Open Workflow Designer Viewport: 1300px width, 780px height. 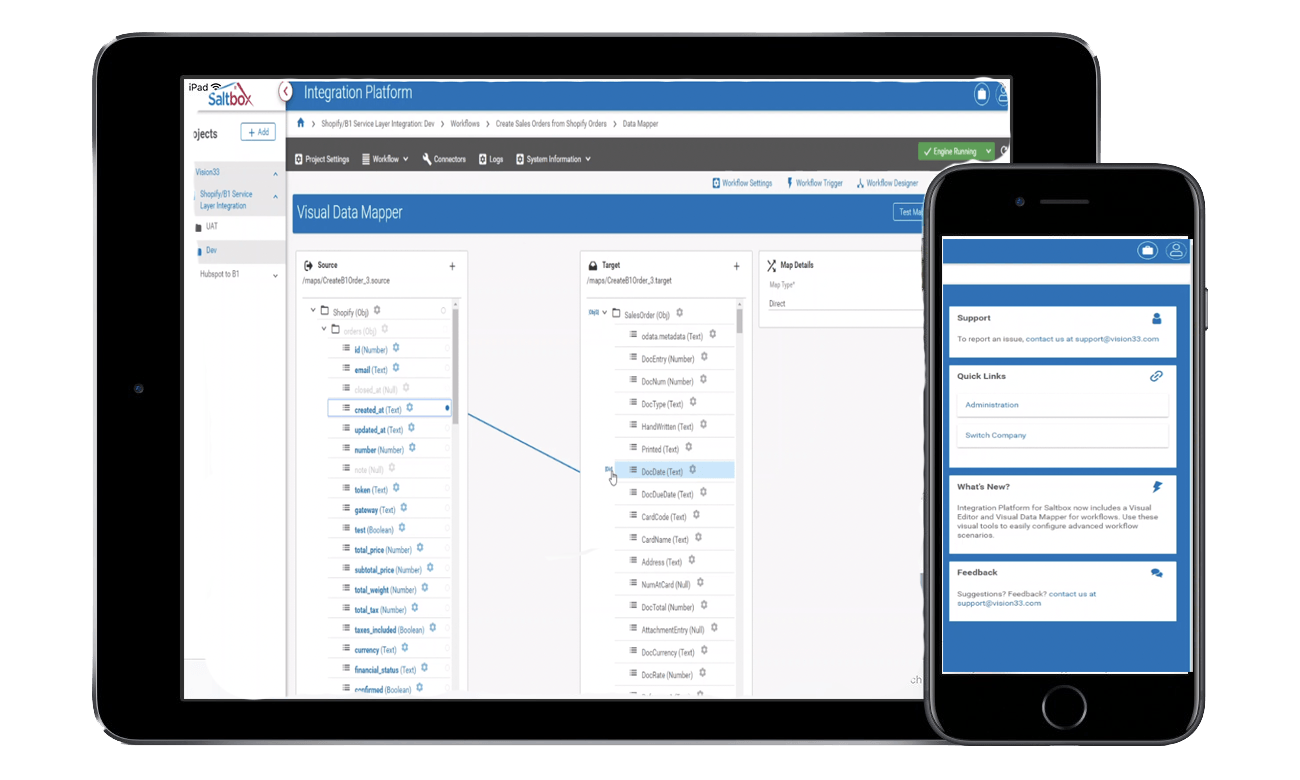tap(887, 183)
